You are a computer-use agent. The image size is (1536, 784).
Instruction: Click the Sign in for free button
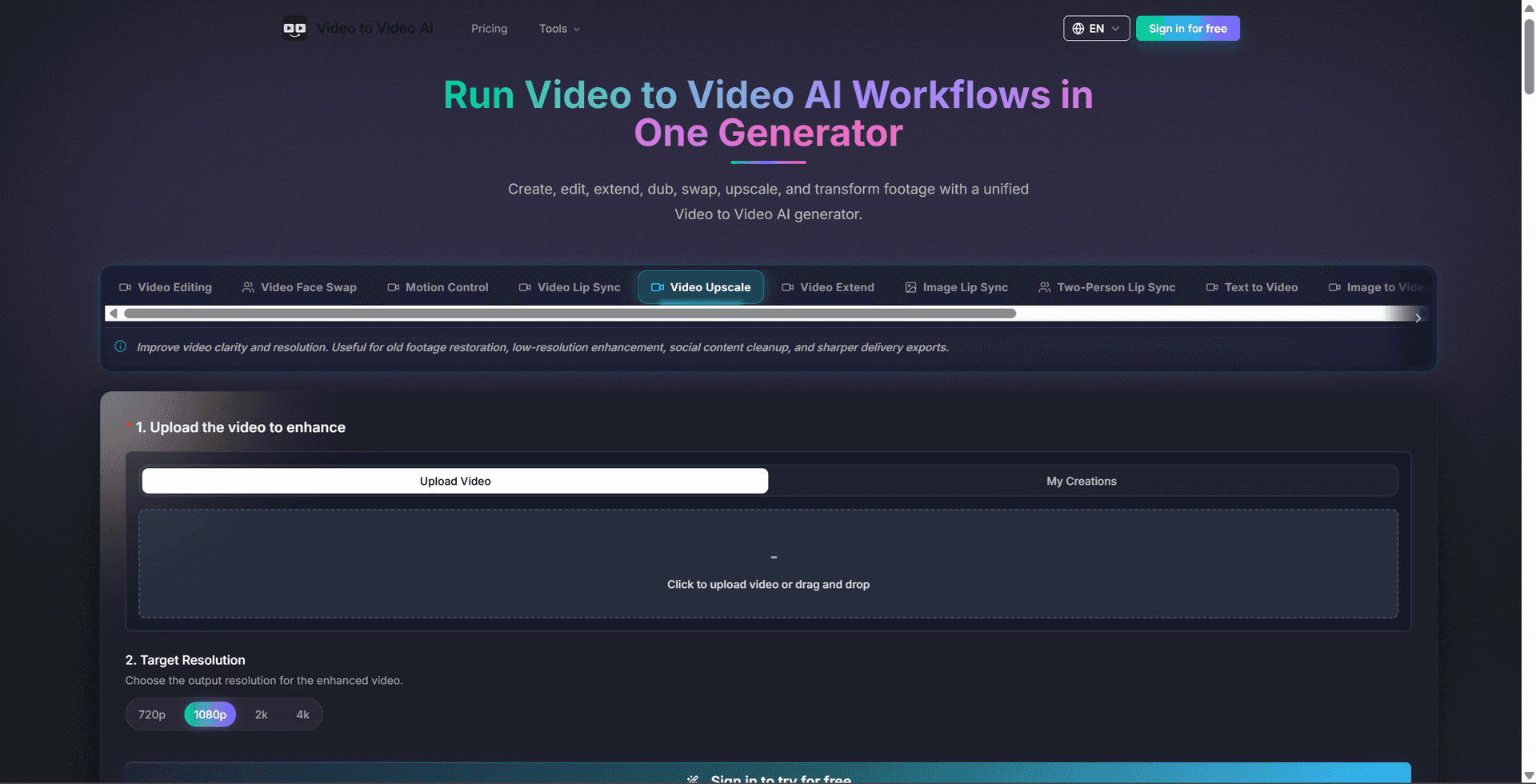point(1188,29)
